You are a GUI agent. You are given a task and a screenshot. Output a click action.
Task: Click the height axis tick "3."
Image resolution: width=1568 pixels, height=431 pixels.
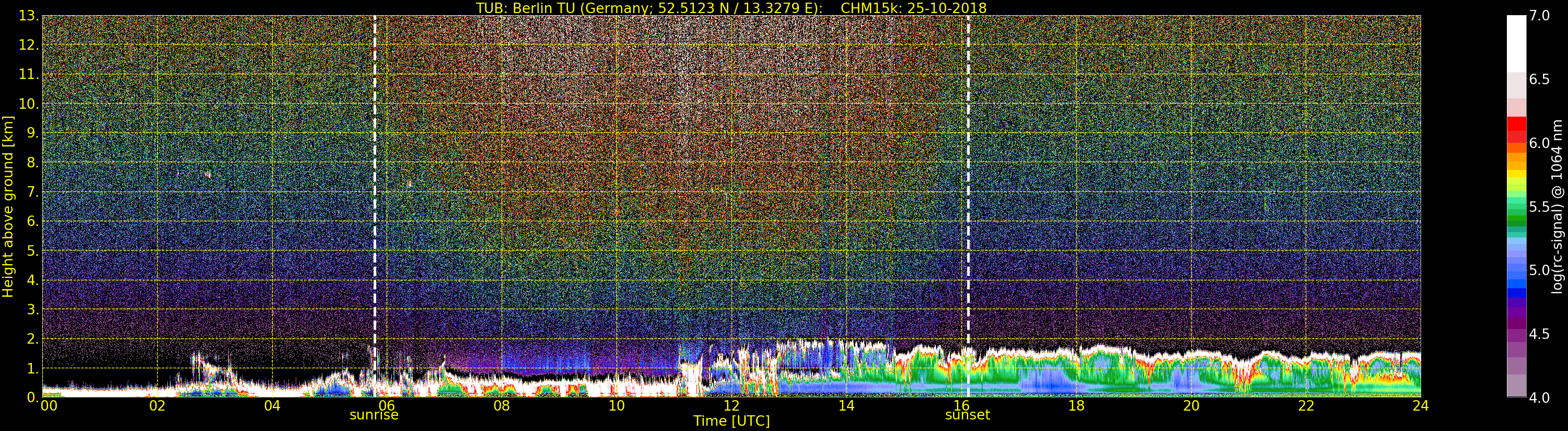(x=33, y=309)
